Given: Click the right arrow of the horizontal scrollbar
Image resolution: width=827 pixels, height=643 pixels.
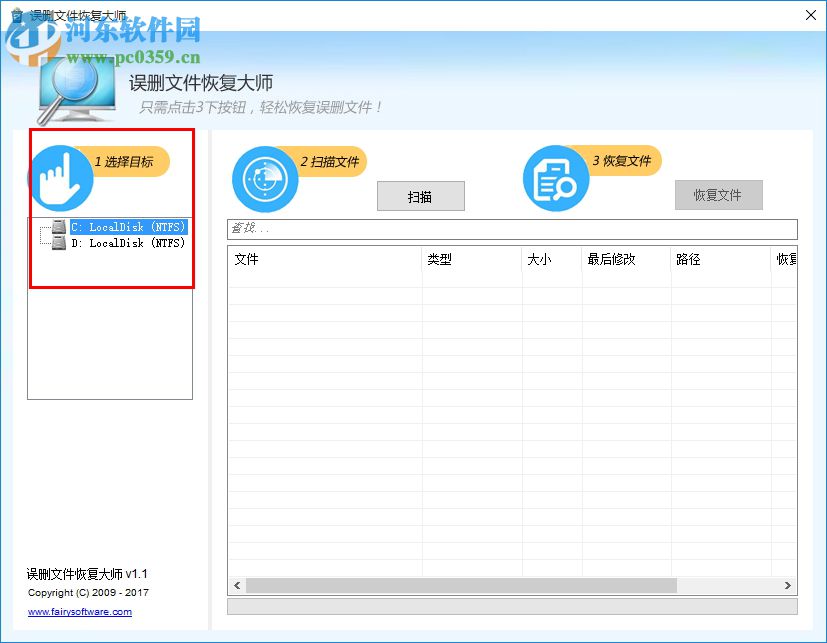Looking at the screenshot, I should 786,585.
